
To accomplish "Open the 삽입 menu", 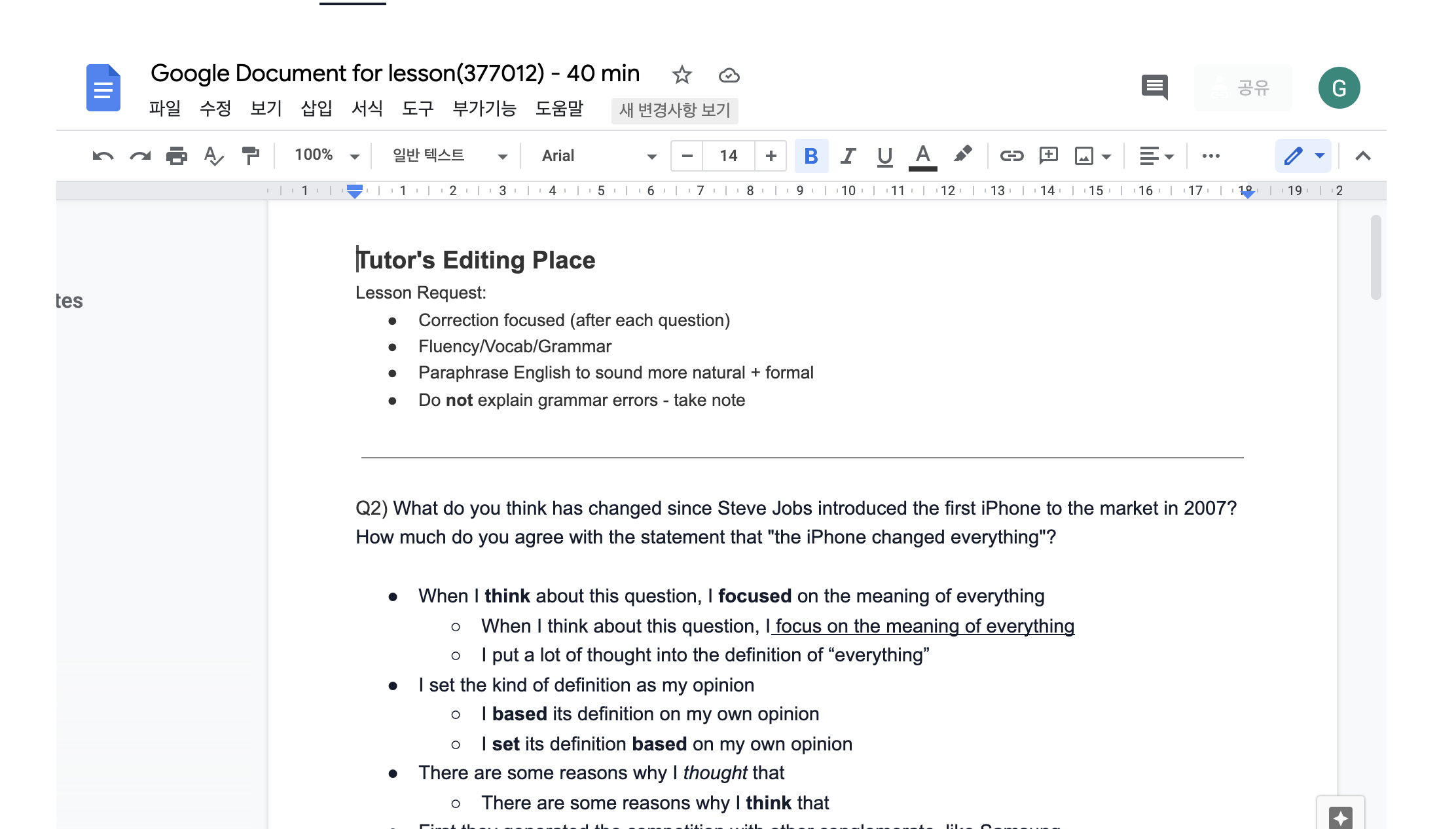I will [316, 109].
